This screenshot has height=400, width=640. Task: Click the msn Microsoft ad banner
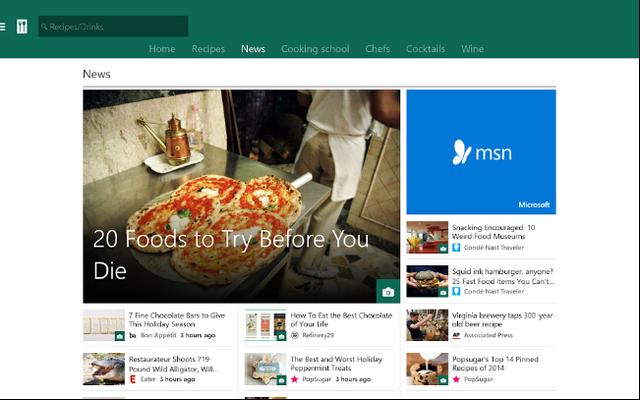(x=481, y=152)
